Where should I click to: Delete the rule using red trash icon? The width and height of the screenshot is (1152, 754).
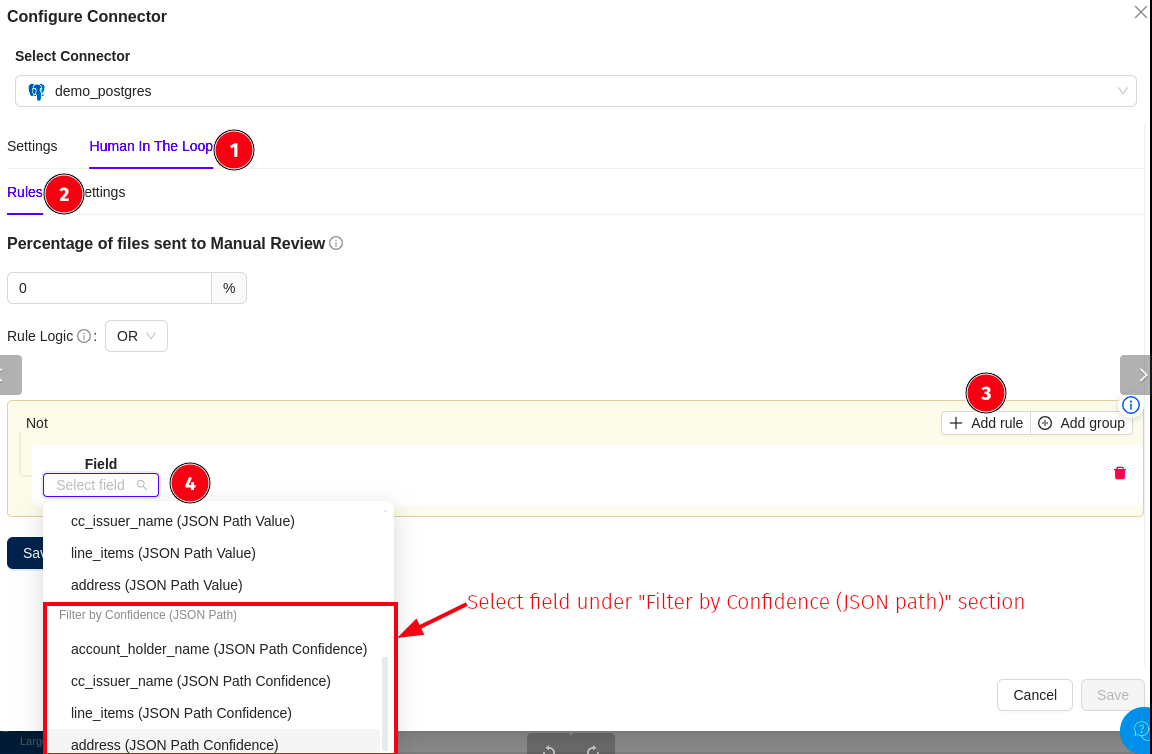[x=1120, y=473]
